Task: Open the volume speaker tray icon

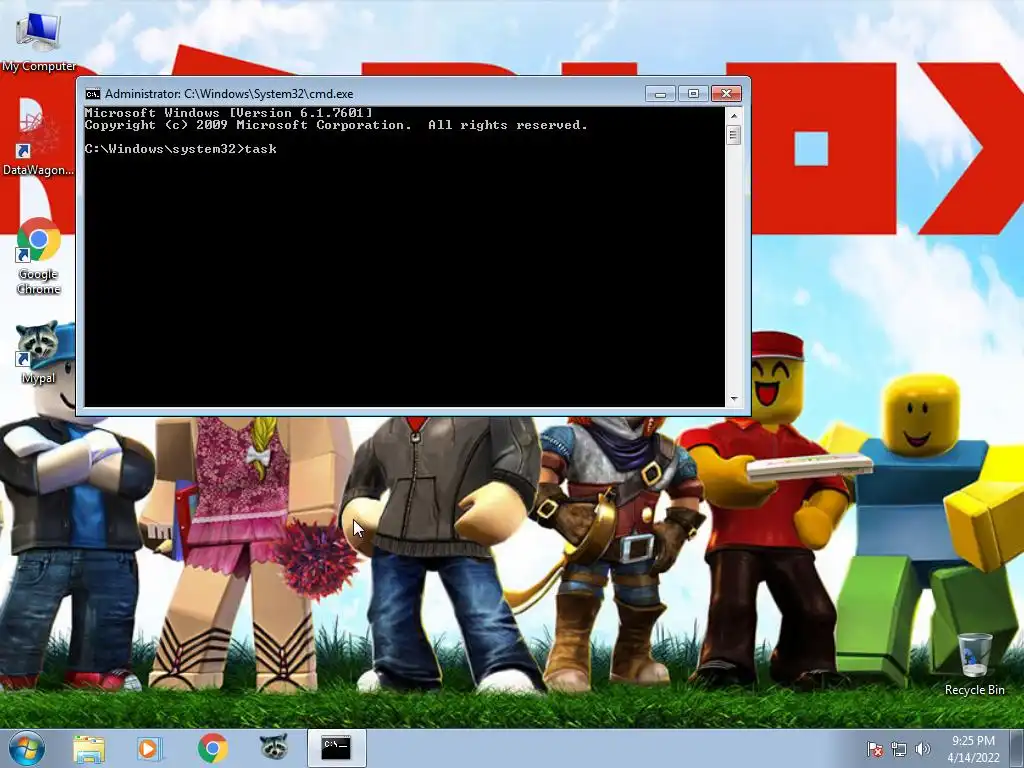Action: 922,749
